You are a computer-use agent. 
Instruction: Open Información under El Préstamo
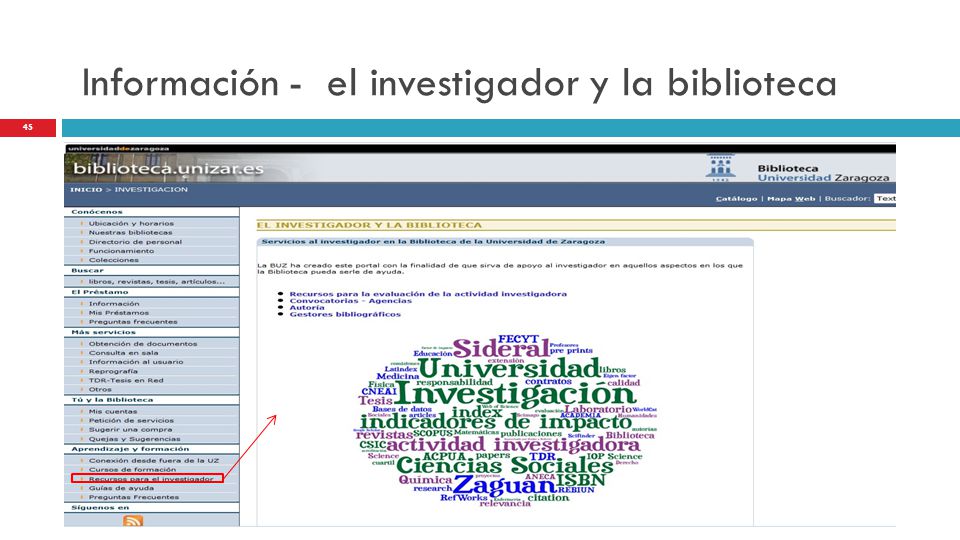pyautogui.click(x=114, y=304)
